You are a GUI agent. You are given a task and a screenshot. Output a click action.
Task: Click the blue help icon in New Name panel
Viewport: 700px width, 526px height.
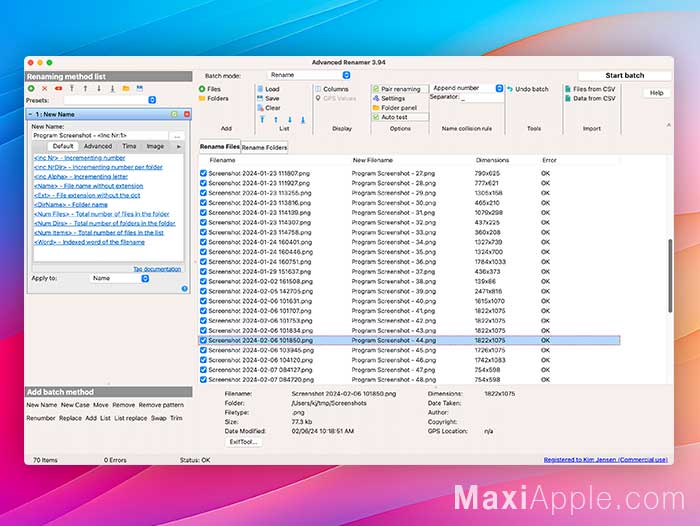tap(184, 288)
